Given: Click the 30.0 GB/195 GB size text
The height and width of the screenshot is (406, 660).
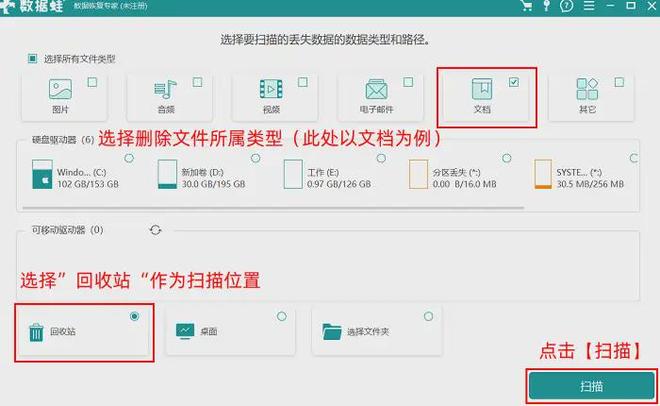Looking at the screenshot, I should (213, 184).
